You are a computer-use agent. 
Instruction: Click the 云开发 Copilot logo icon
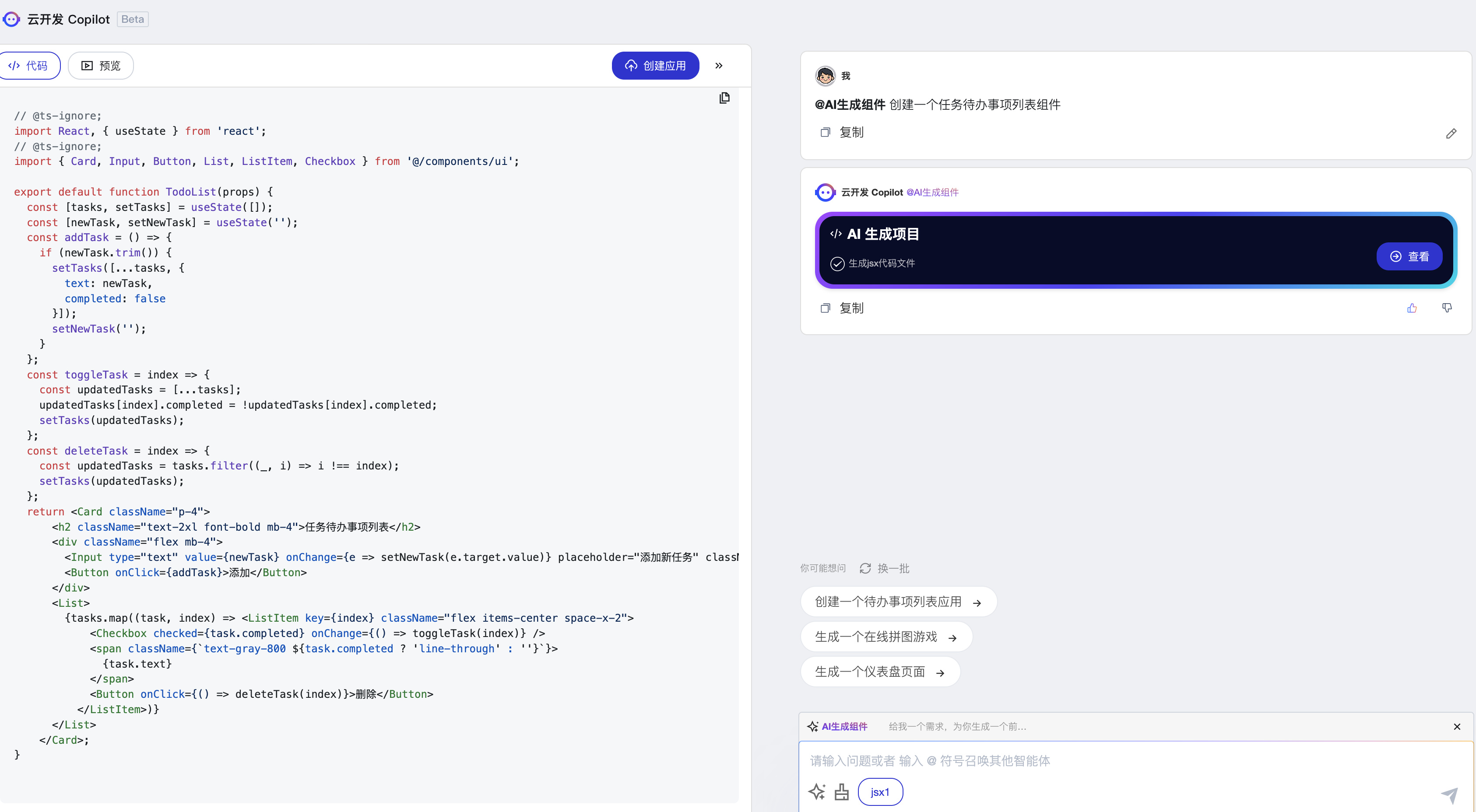11,20
